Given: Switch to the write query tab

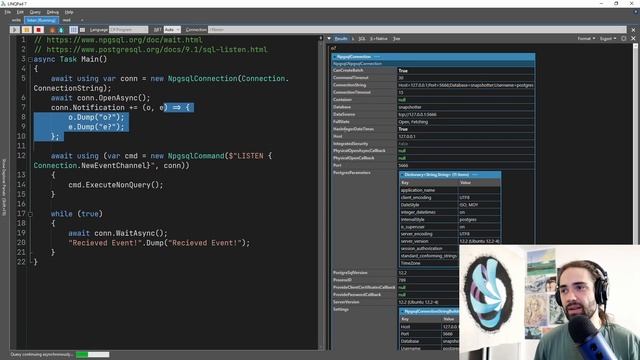Looking at the screenshot, I should point(16,20).
